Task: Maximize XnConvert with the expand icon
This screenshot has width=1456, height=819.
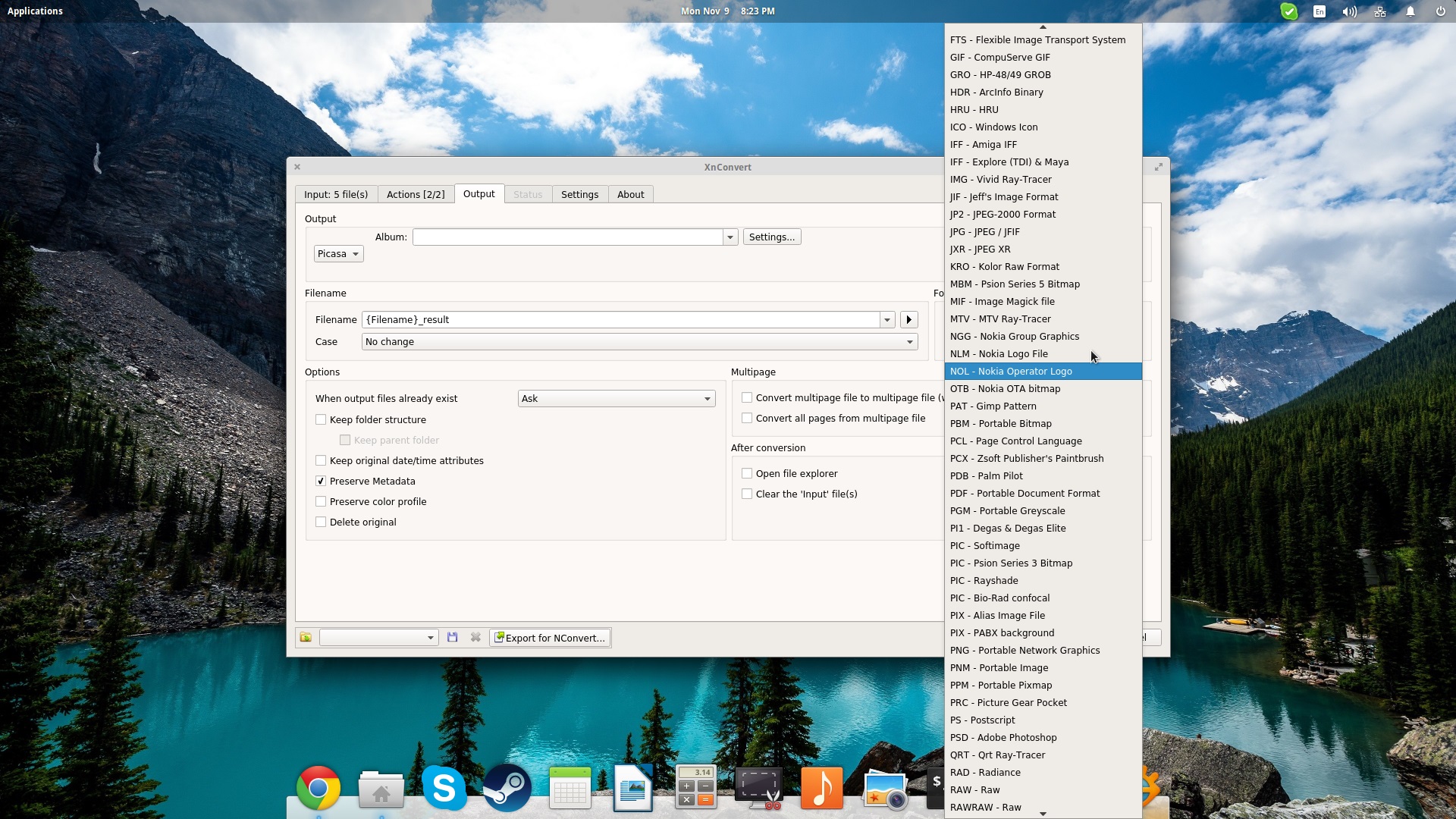Action: (x=1158, y=167)
